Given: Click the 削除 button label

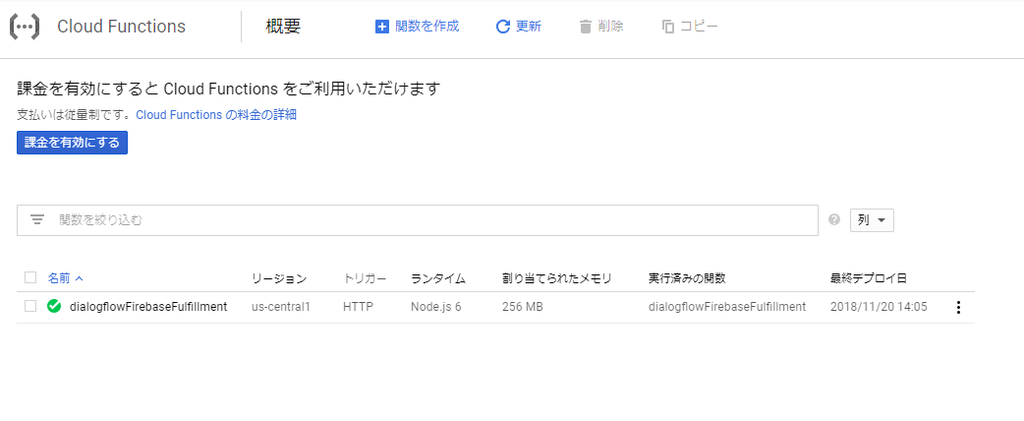Looking at the screenshot, I should click(611, 27).
